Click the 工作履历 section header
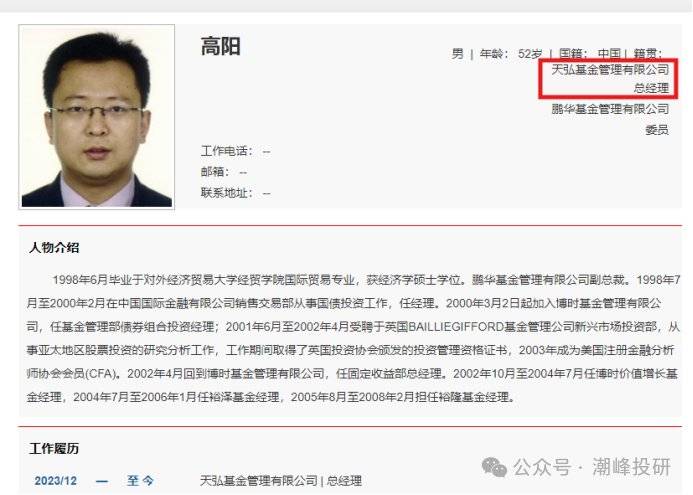The width and height of the screenshot is (693, 495). point(54,449)
